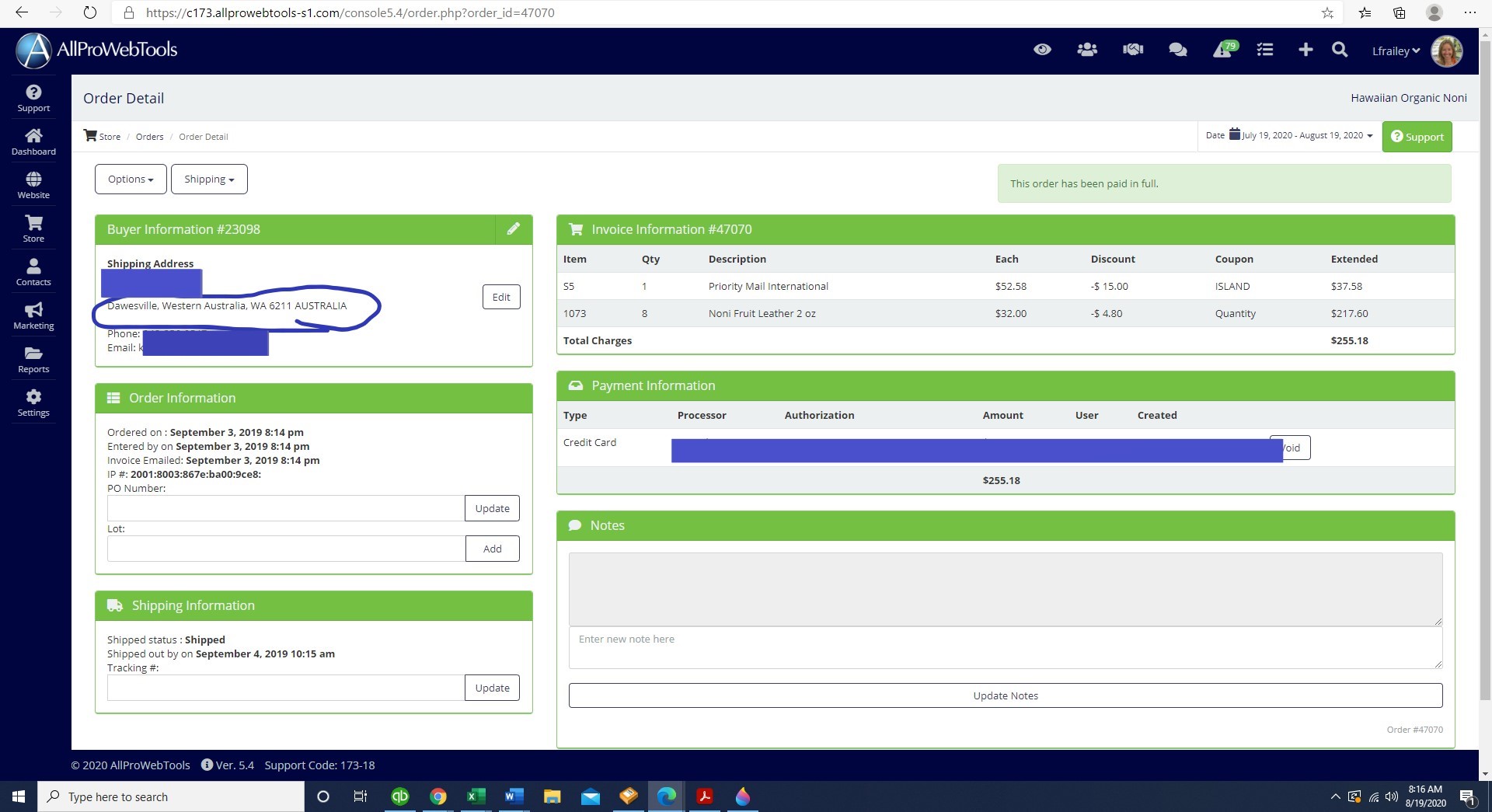This screenshot has height=812, width=1492.
Task: Open Marketing section in the sidebar
Action: pyautogui.click(x=33, y=316)
